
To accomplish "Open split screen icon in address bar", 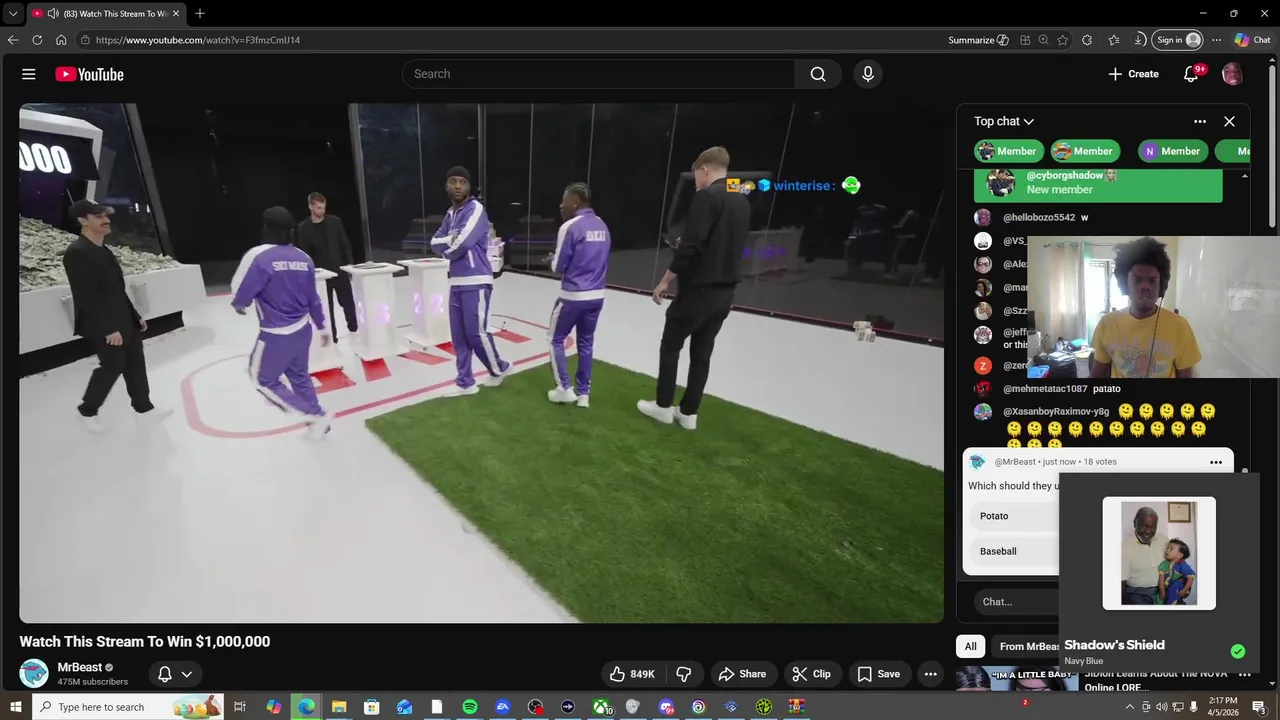I will [1025, 40].
